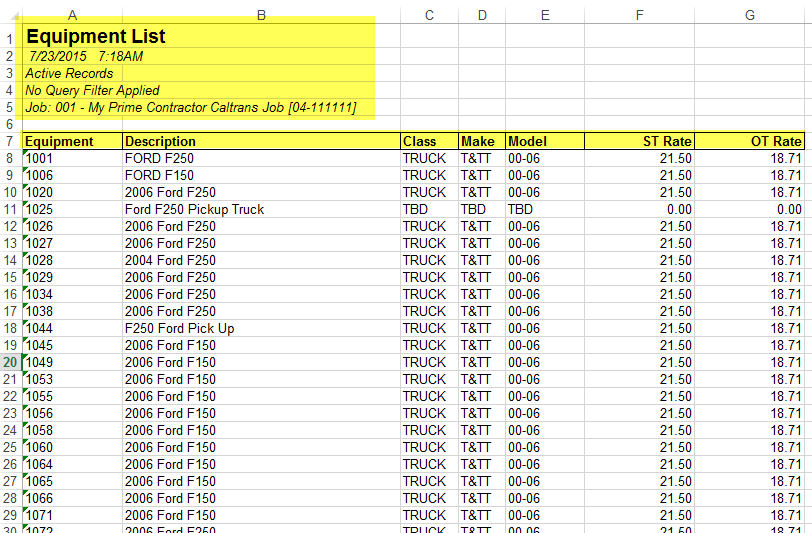Click the 'FORD F250' description cell
The width and height of the screenshot is (812, 533).
click(x=262, y=158)
